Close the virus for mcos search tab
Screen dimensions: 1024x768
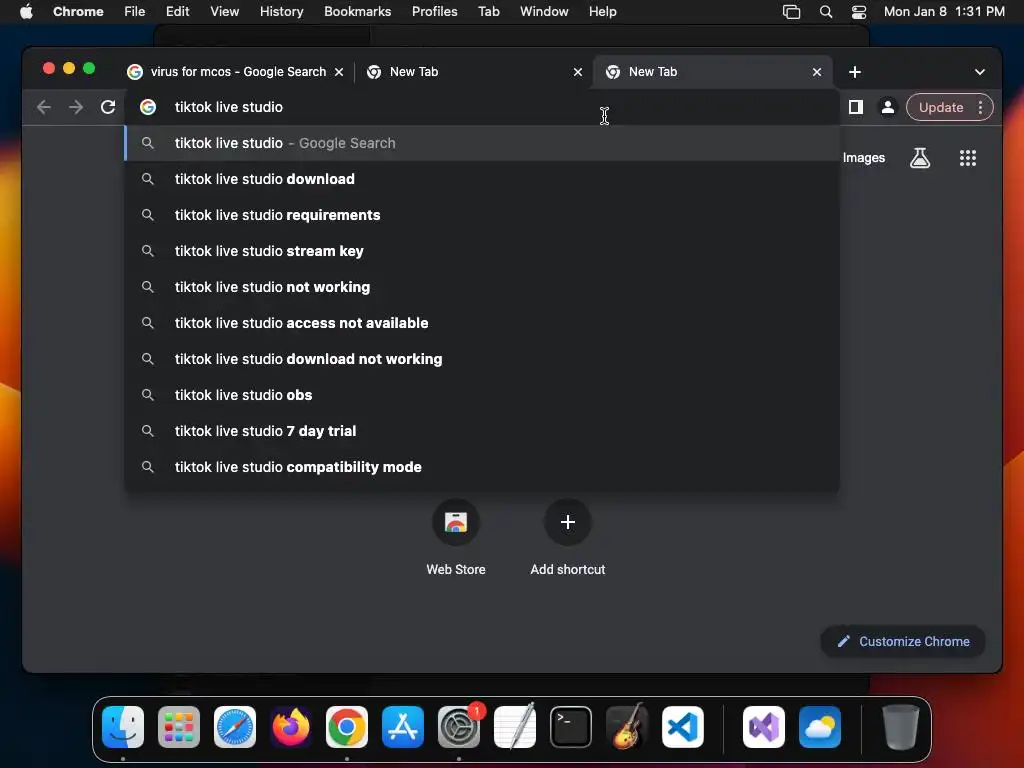(339, 72)
